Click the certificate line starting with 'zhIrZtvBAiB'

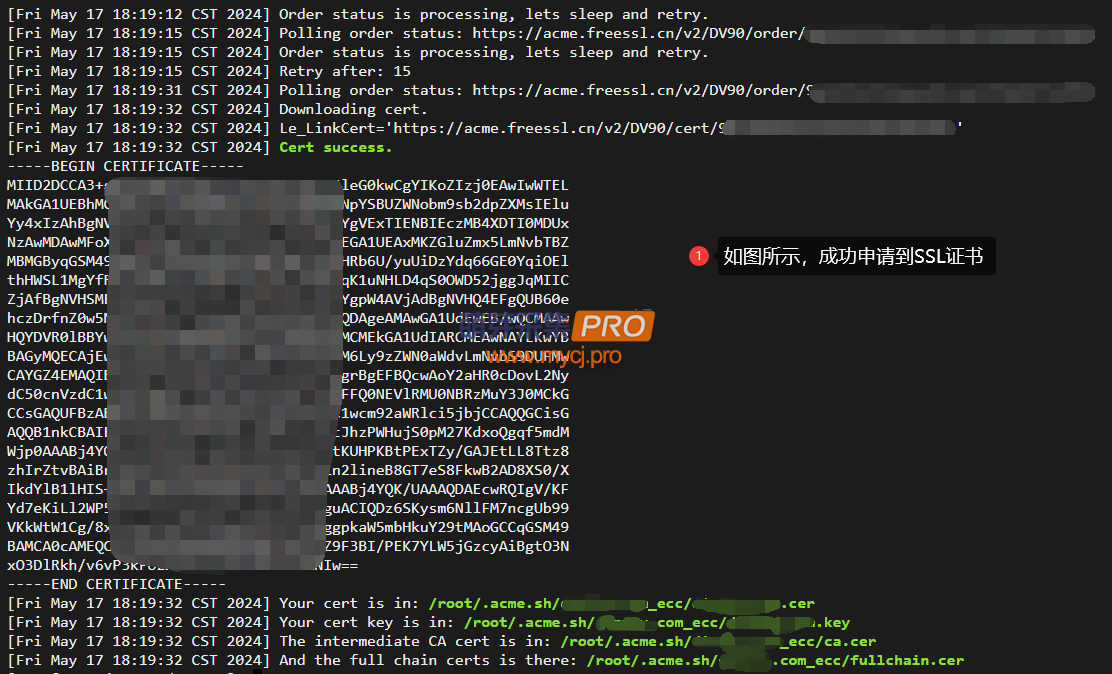coord(288,470)
